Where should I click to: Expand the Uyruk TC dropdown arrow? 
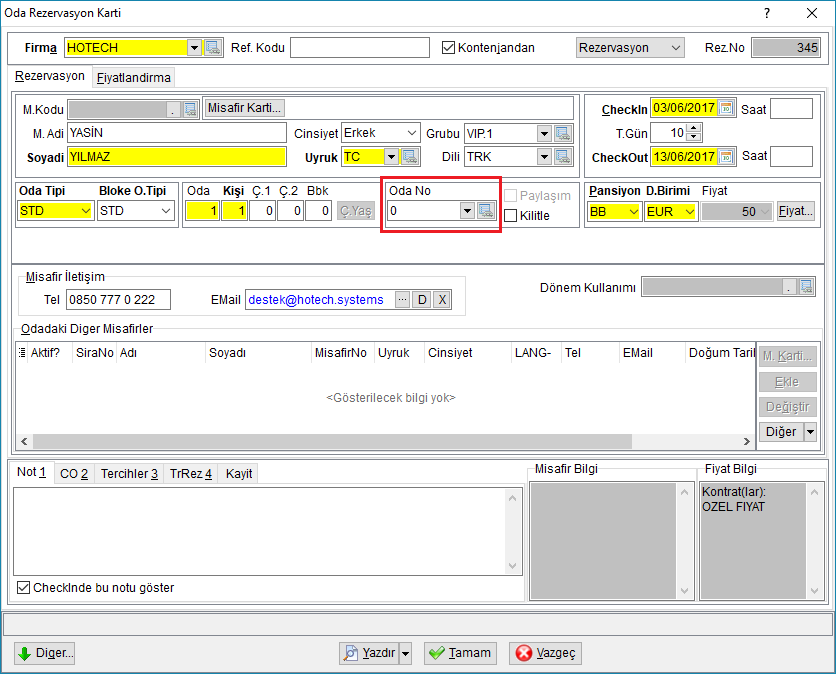tap(392, 157)
